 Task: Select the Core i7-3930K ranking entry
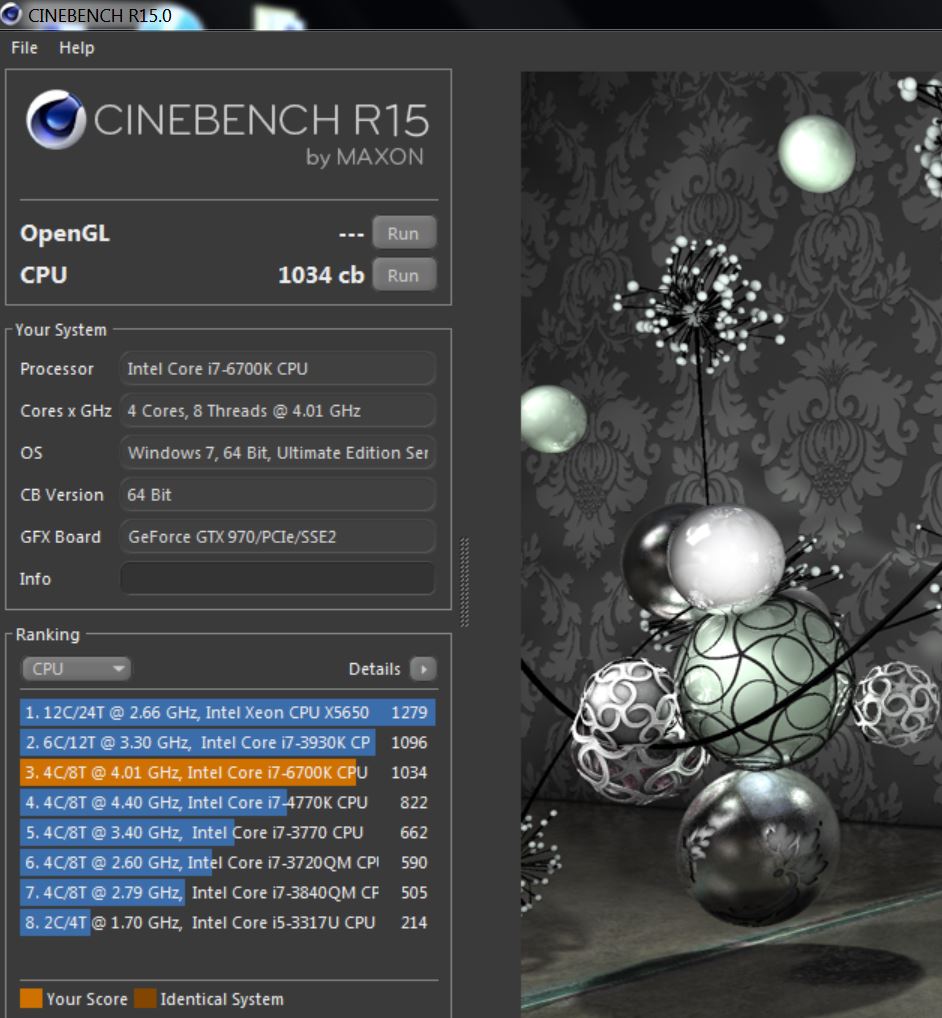(228, 742)
